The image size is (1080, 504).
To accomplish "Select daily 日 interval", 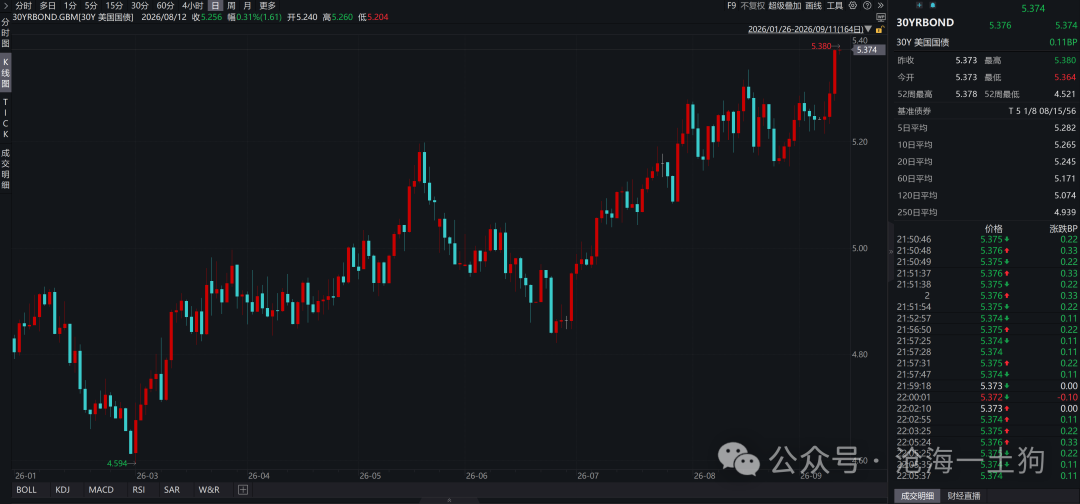I will [215, 5].
